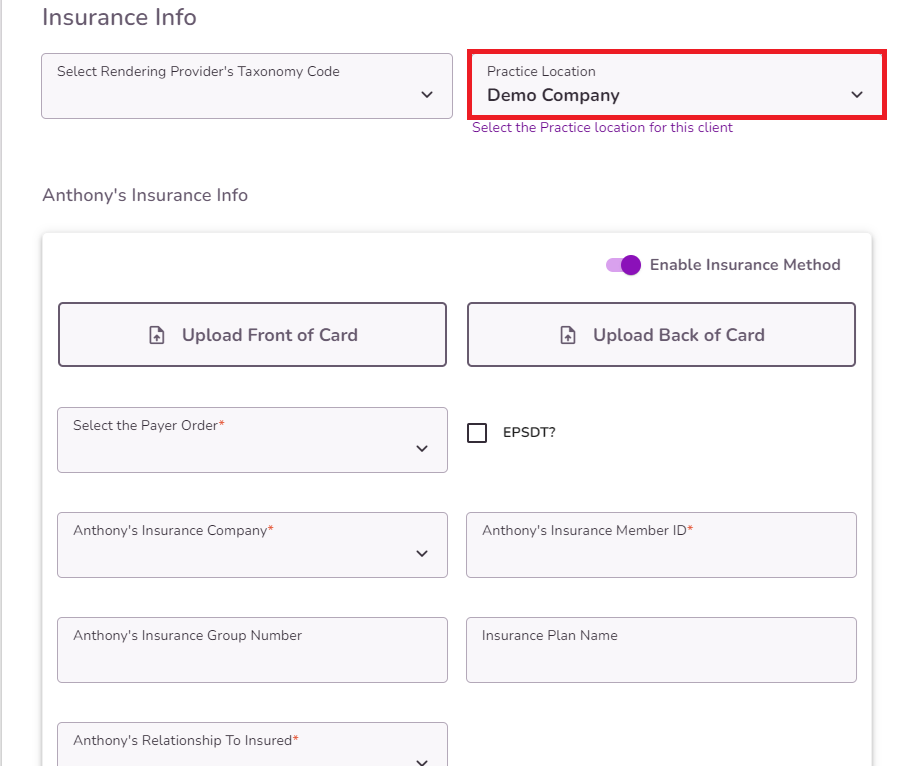Check the EPSDT? checkbox
The width and height of the screenshot is (922, 766).
pyautogui.click(x=478, y=433)
